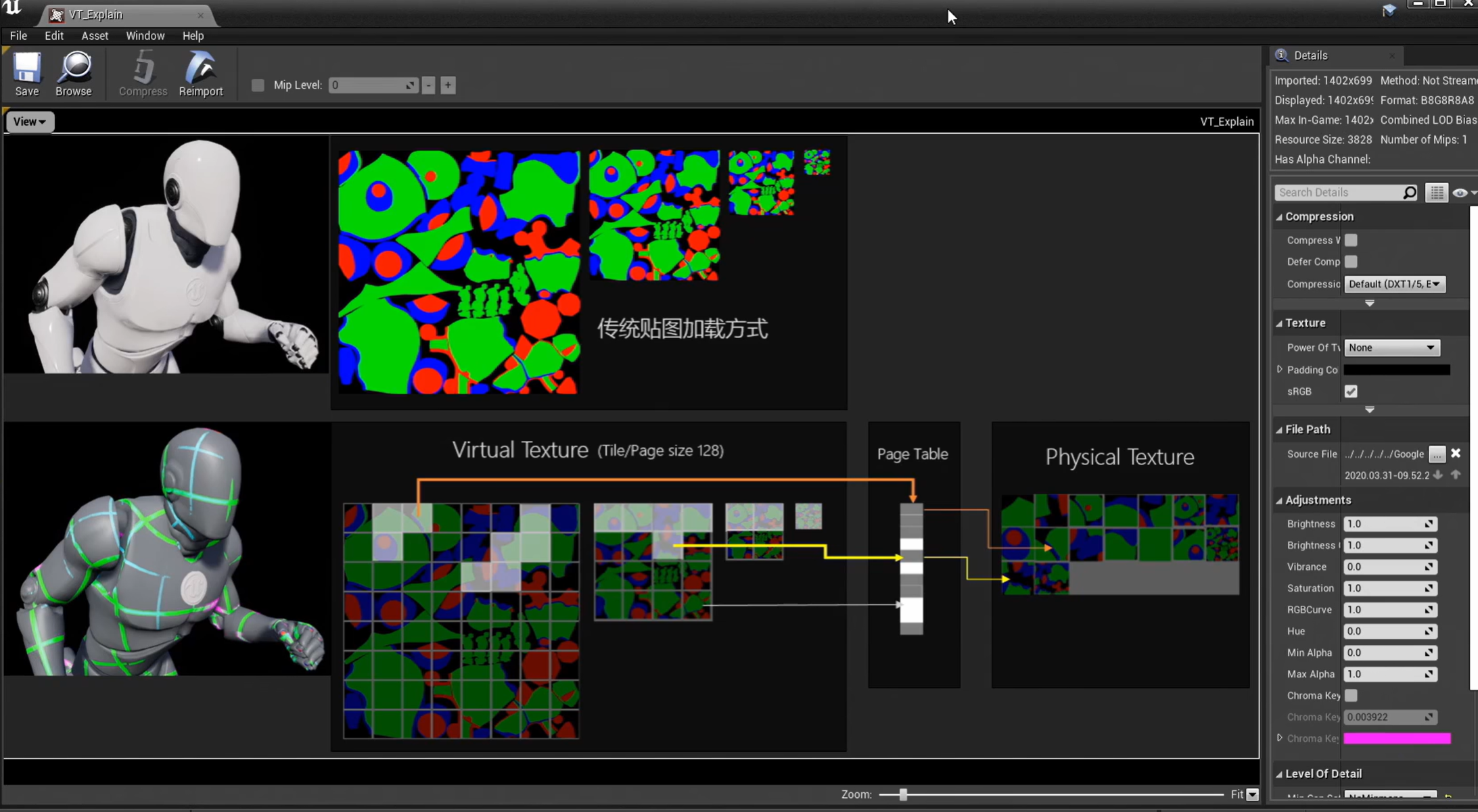This screenshot has width=1478, height=812.
Task: Increase mip level with plus button
Action: click(448, 85)
